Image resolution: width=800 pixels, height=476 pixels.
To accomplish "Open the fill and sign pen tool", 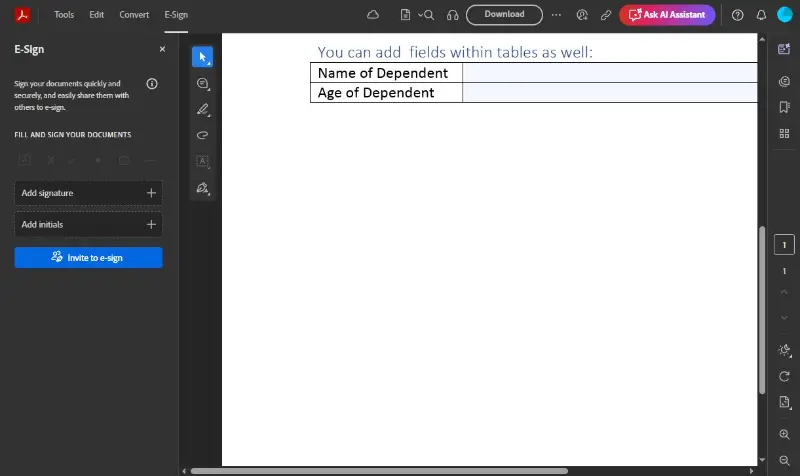I will point(202,187).
